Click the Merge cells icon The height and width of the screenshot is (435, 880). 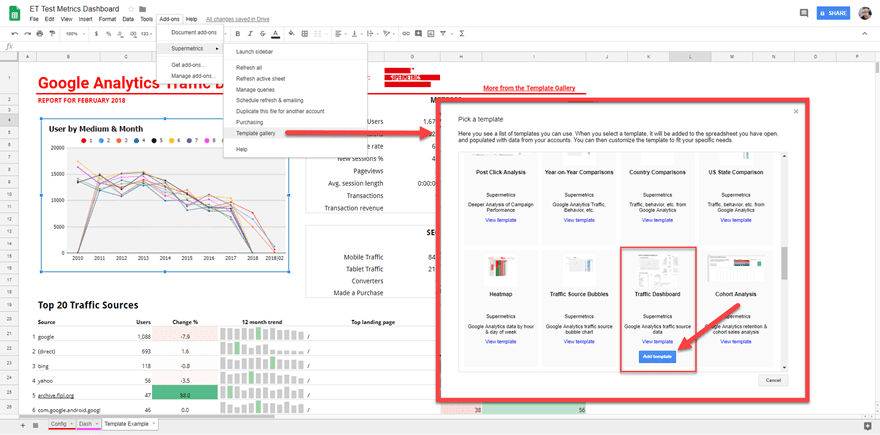click(318, 34)
